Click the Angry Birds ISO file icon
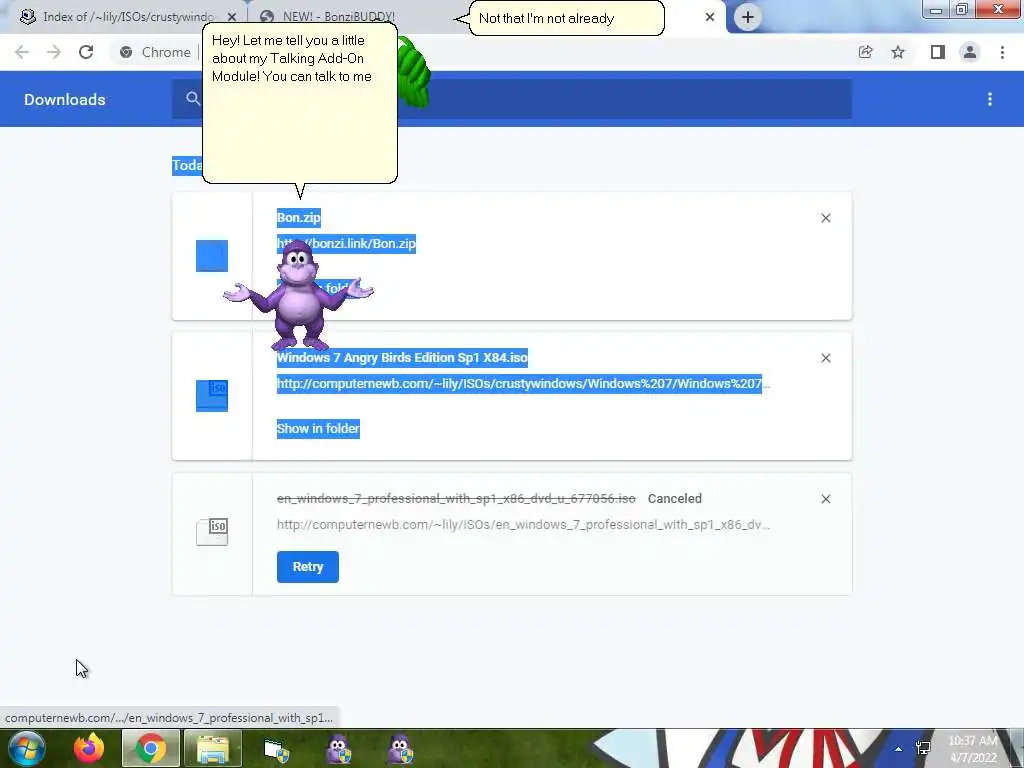The height and width of the screenshot is (768, 1024). pyautogui.click(x=212, y=396)
